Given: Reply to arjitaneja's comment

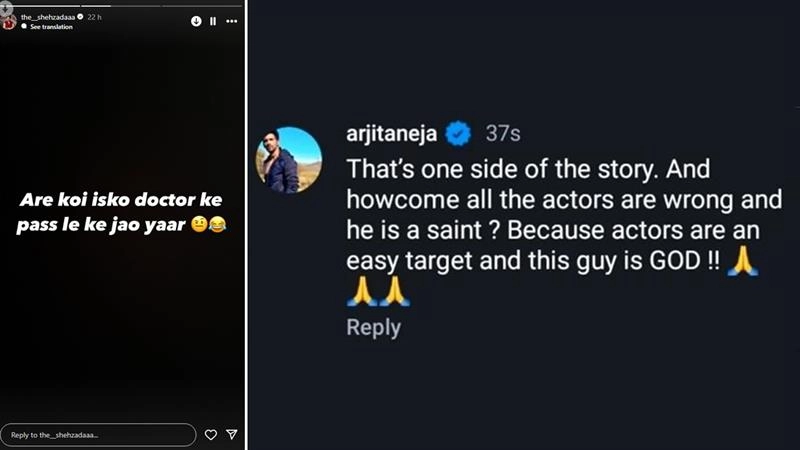Looking at the screenshot, I should (x=373, y=327).
